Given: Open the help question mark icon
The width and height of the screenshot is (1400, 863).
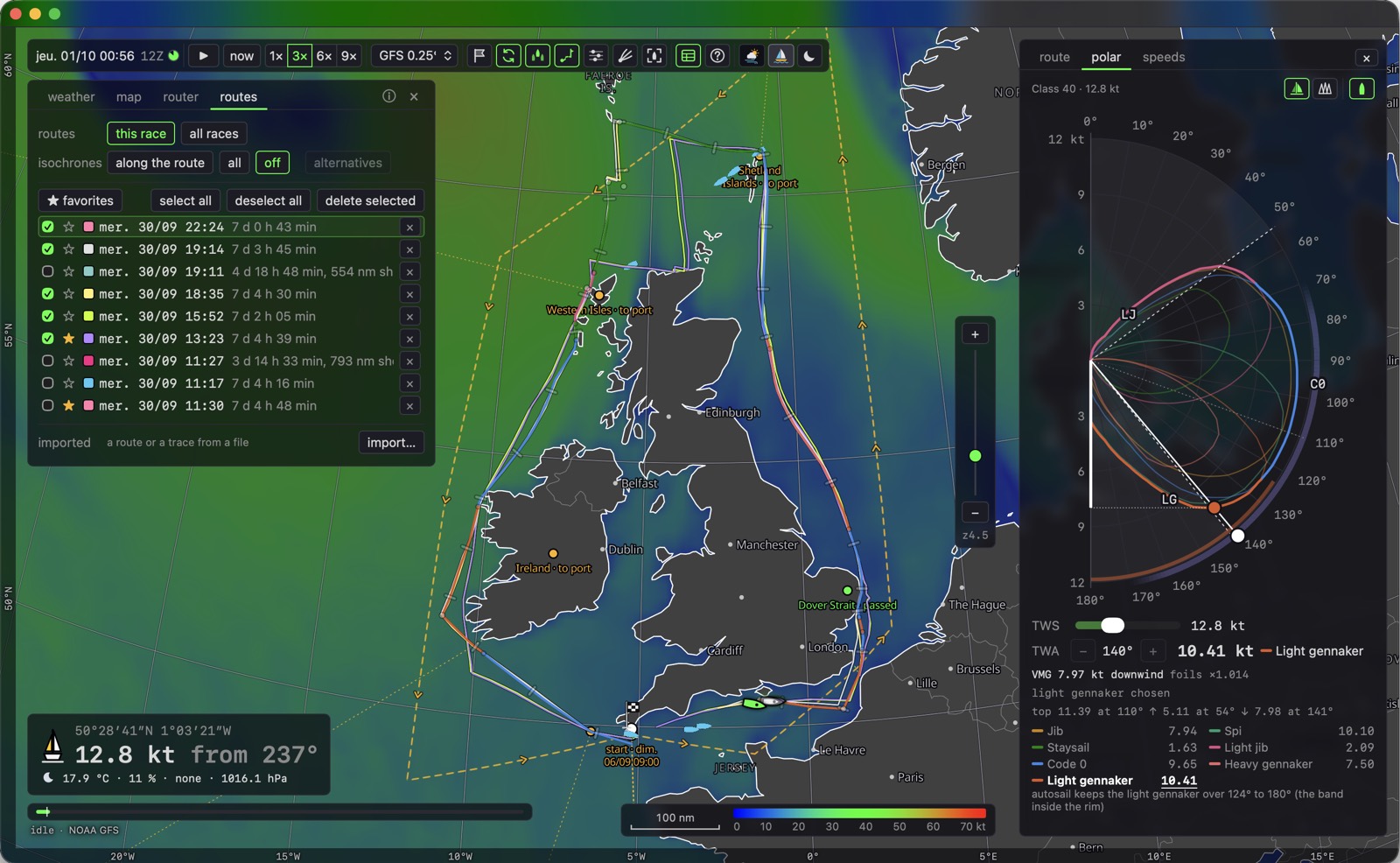Looking at the screenshot, I should pyautogui.click(x=717, y=56).
